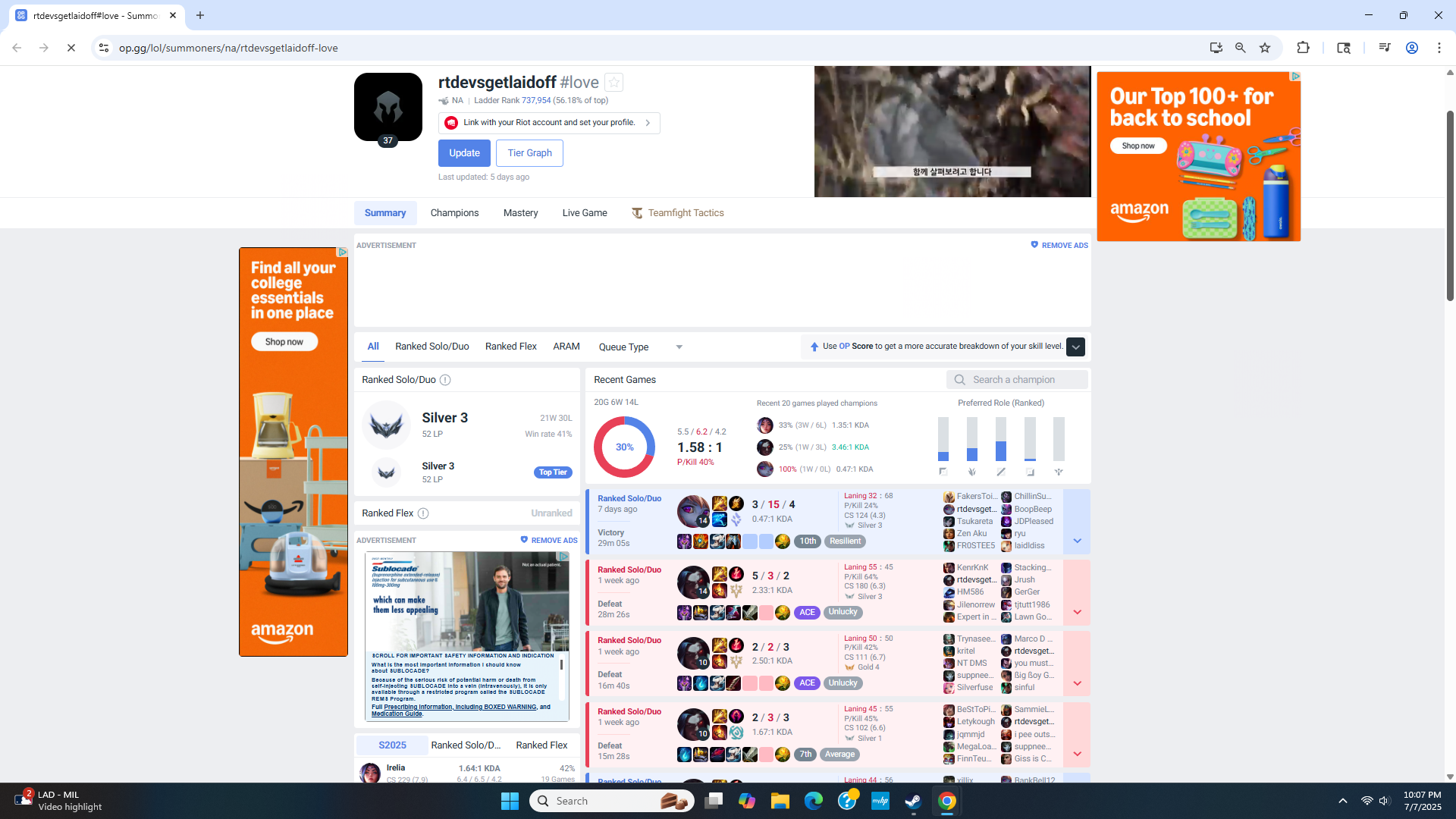Screen dimensions: 1456x819
Task: Expand the Defeat 15m 28s match details
Action: 1077,734
